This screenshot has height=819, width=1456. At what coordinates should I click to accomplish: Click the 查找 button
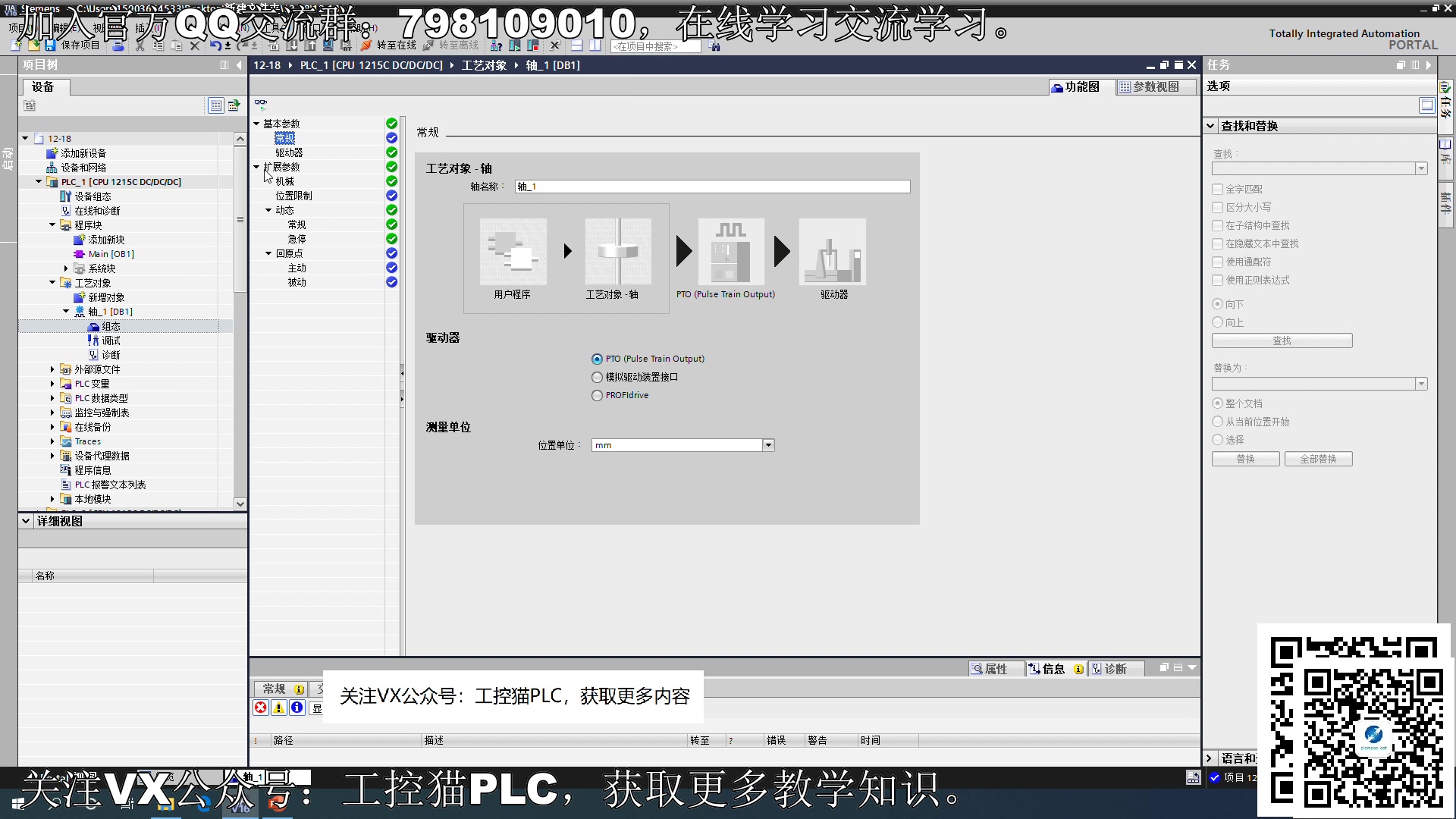pos(1282,341)
